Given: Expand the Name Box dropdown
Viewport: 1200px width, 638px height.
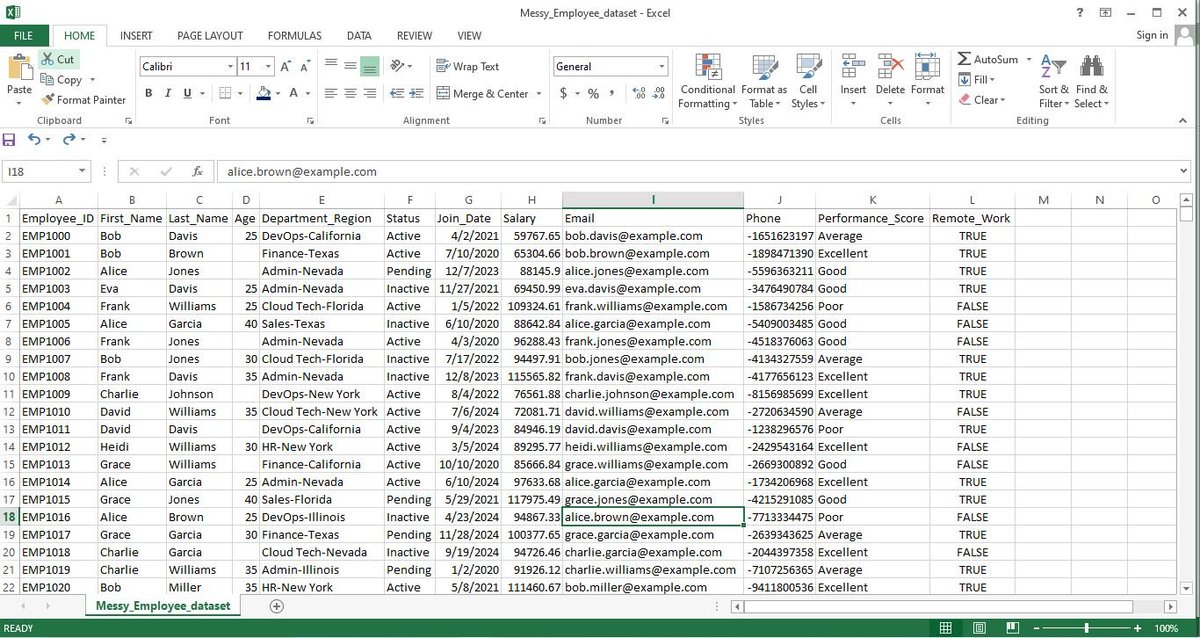Looking at the screenshot, I should click(x=82, y=171).
